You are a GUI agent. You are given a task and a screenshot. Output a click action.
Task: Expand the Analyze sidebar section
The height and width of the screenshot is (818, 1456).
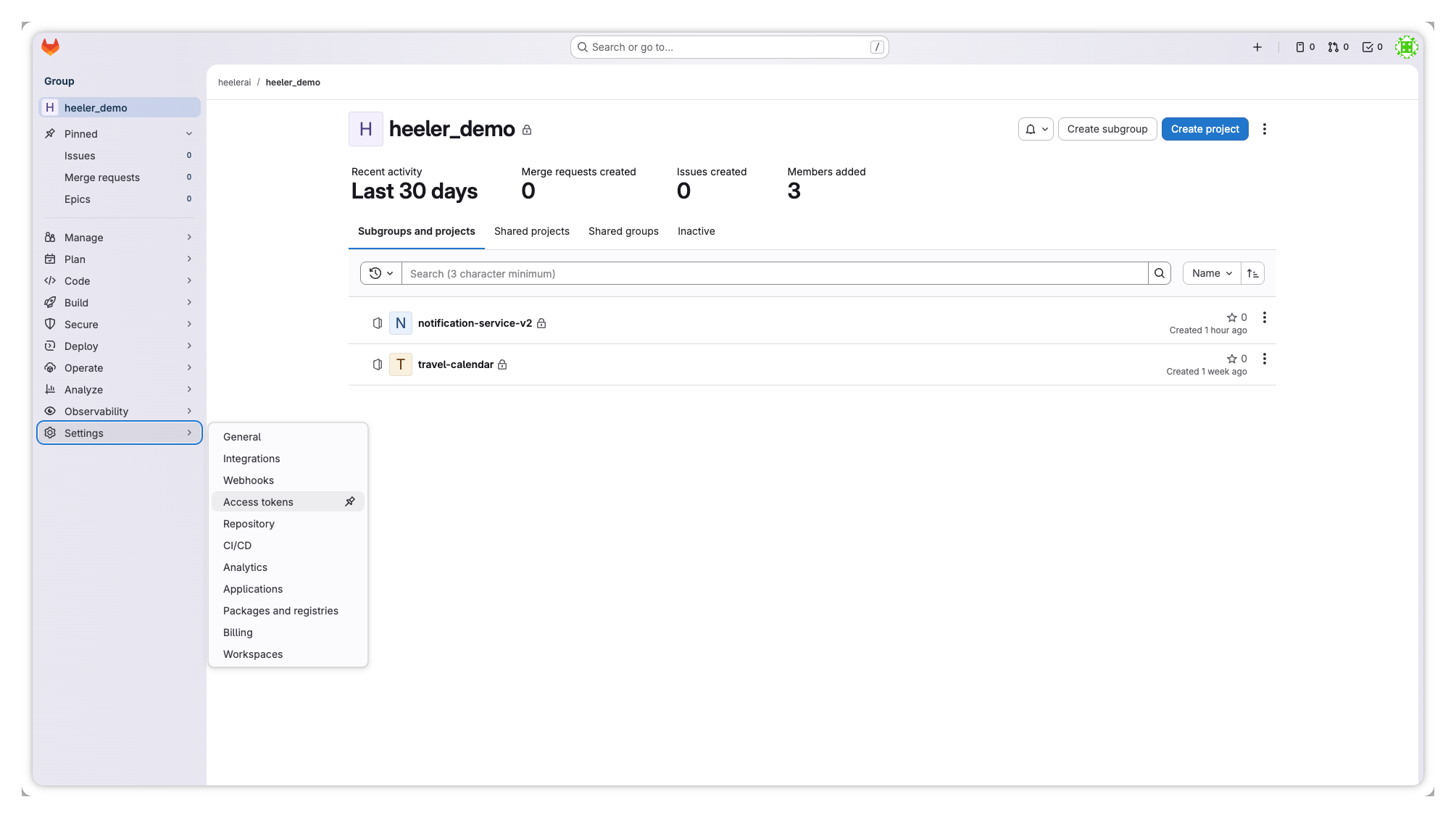pyautogui.click(x=120, y=390)
